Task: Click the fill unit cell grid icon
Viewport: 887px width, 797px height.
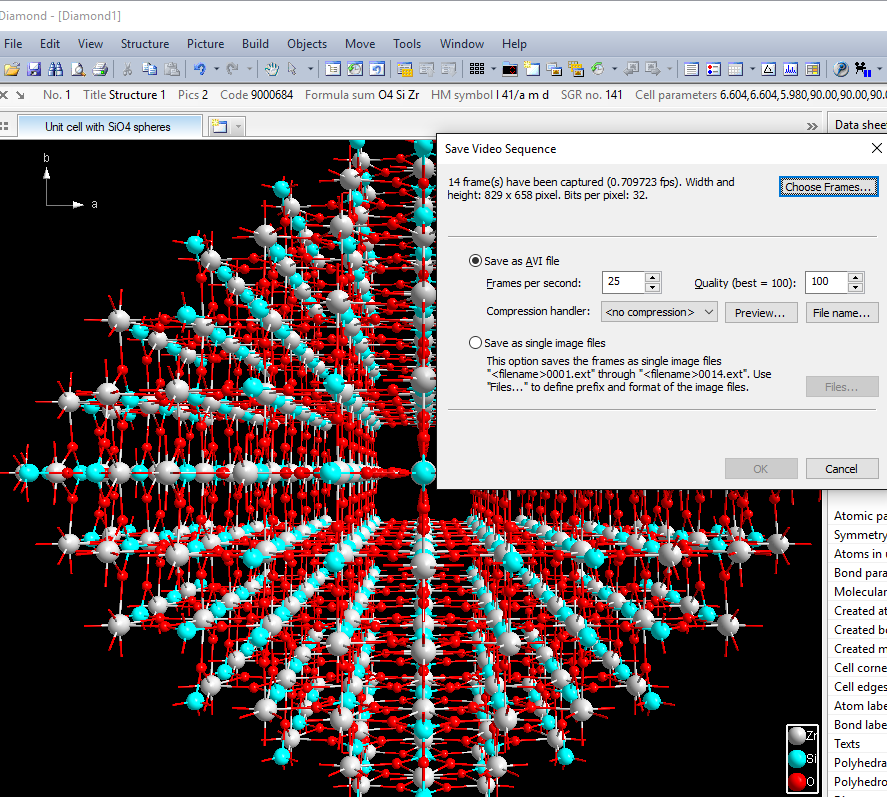Action: 478,69
